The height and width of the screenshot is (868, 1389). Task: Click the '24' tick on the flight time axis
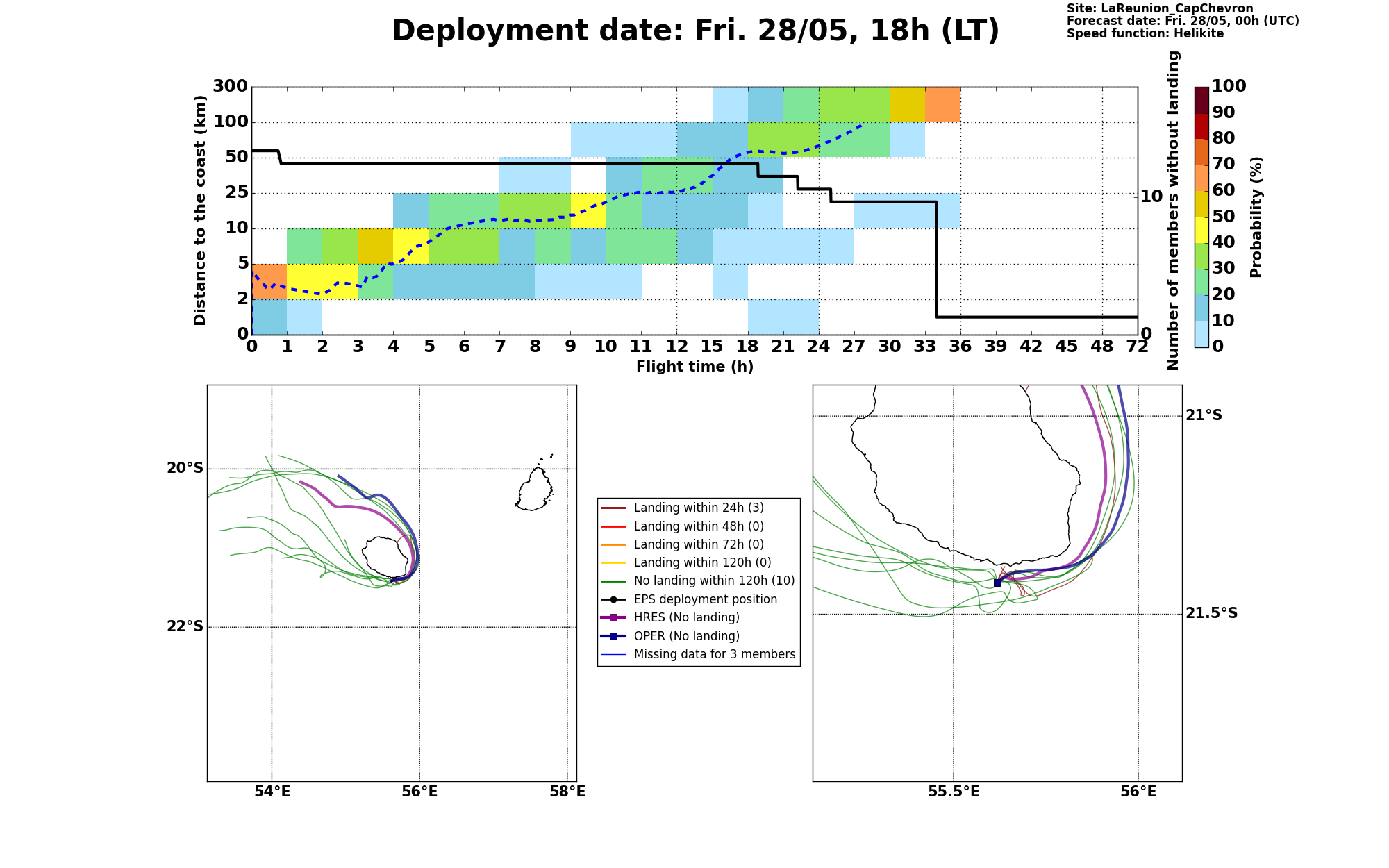tap(819, 347)
